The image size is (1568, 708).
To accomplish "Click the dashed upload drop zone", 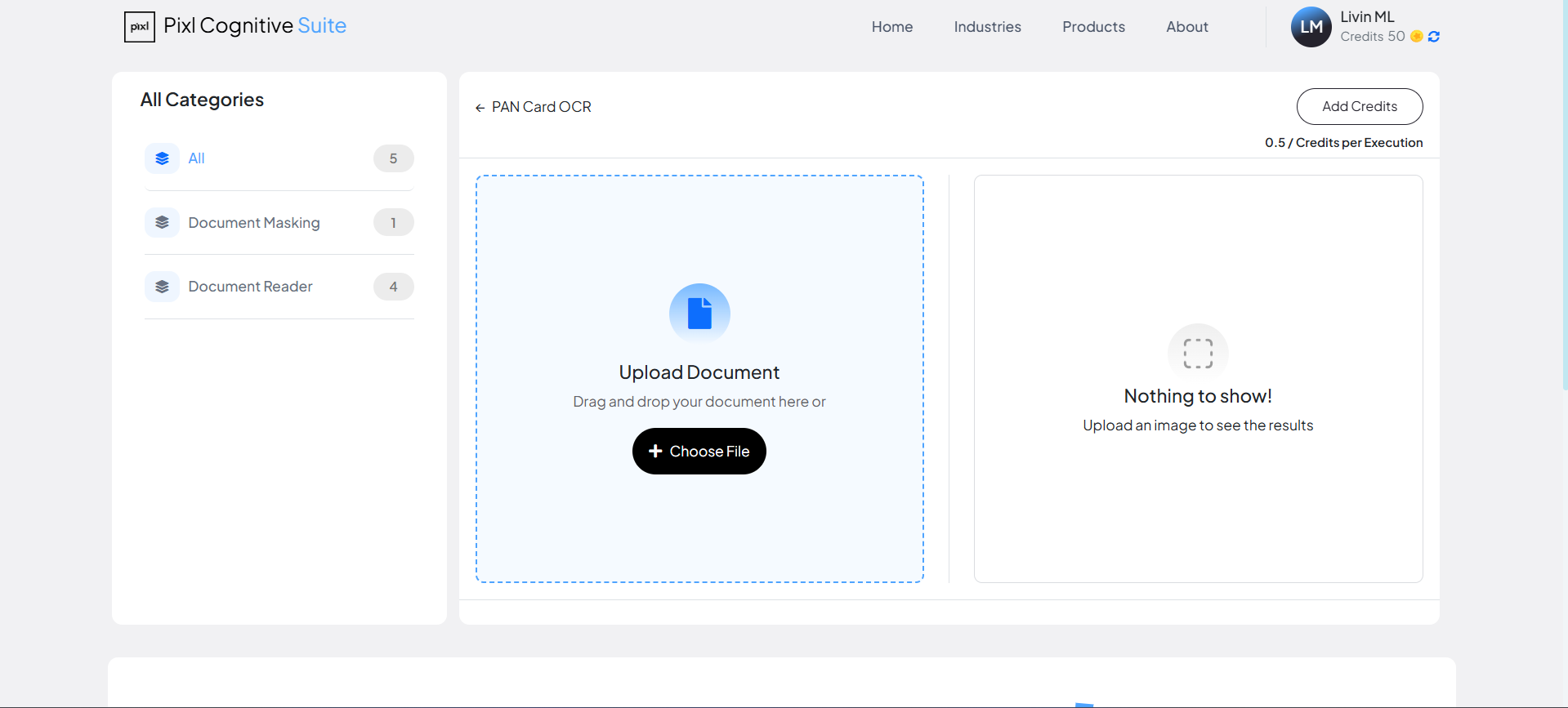I will (699, 523).
